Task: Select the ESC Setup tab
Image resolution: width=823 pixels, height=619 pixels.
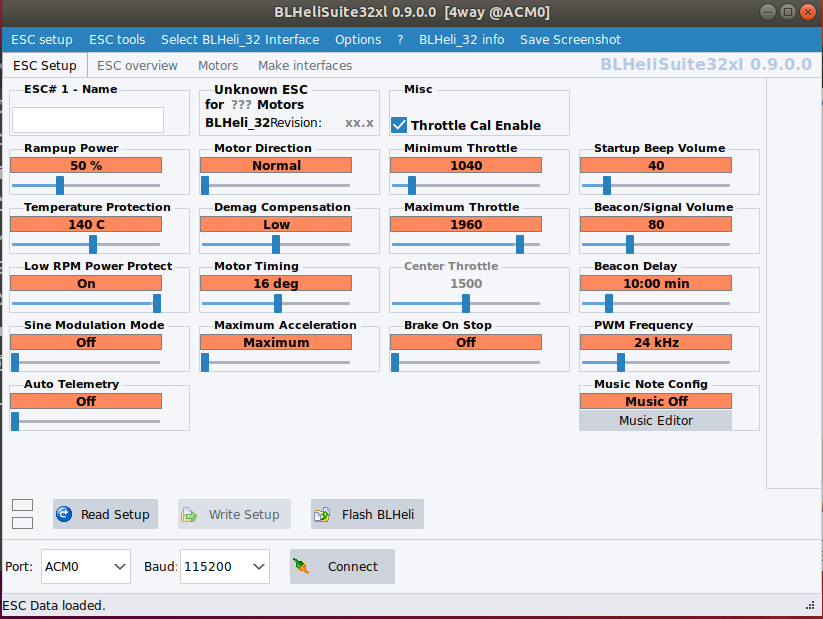Action: pyautogui.click(x=45, y=66)
